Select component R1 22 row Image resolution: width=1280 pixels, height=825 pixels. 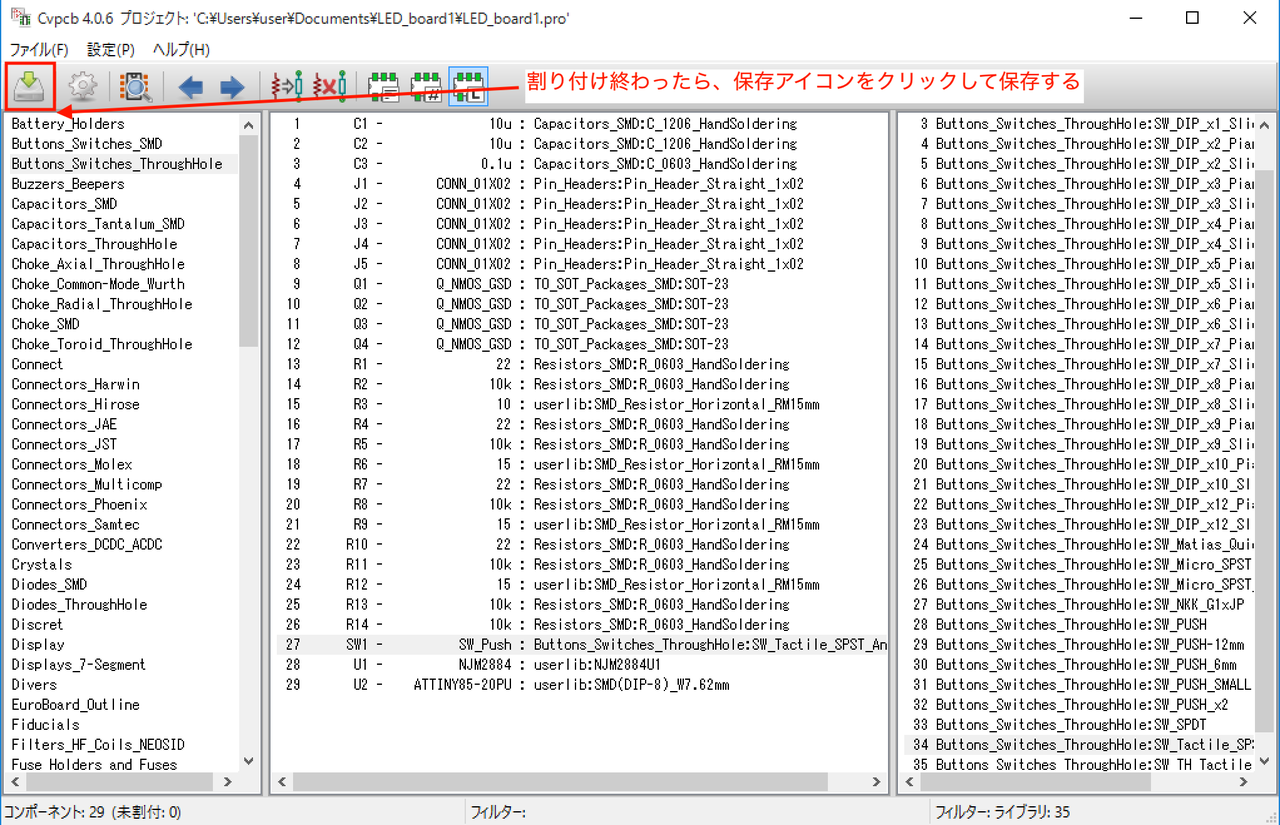[580, 364]
